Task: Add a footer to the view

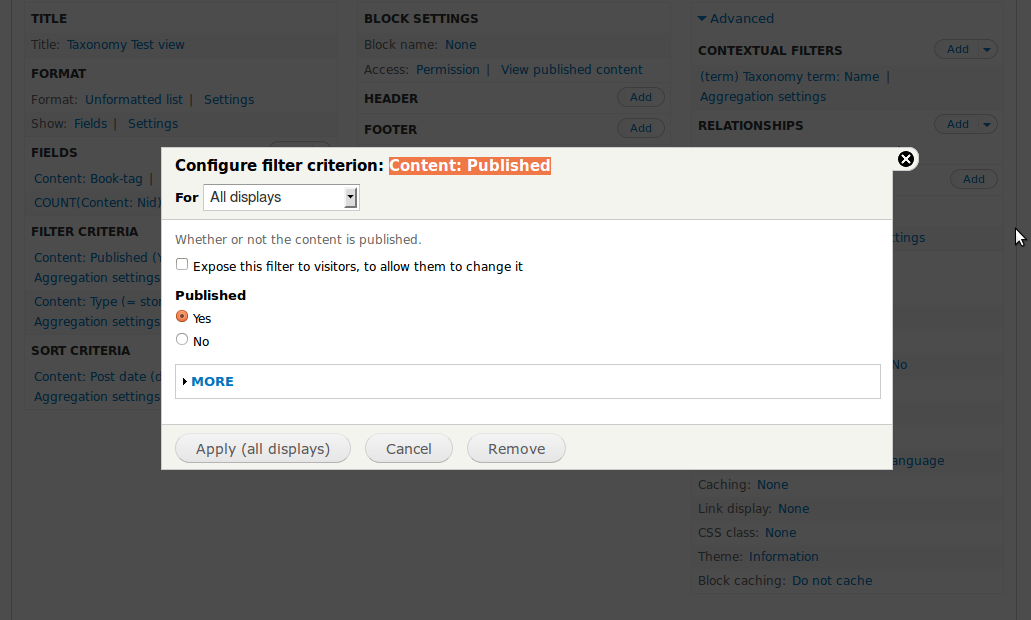Action: pyautogui.click(x=641, y=128)
